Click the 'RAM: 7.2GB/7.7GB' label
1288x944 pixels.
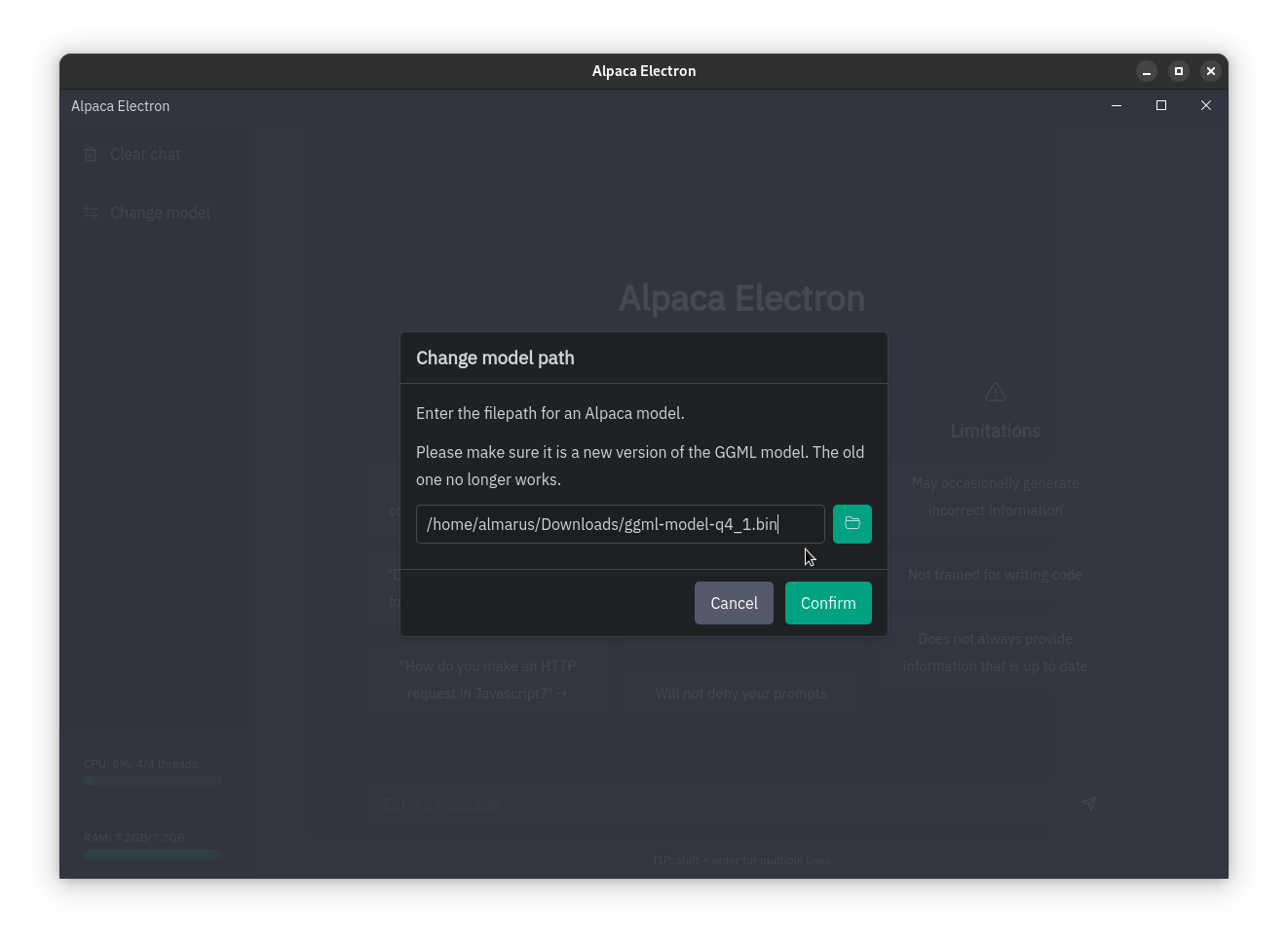(134, 838)
